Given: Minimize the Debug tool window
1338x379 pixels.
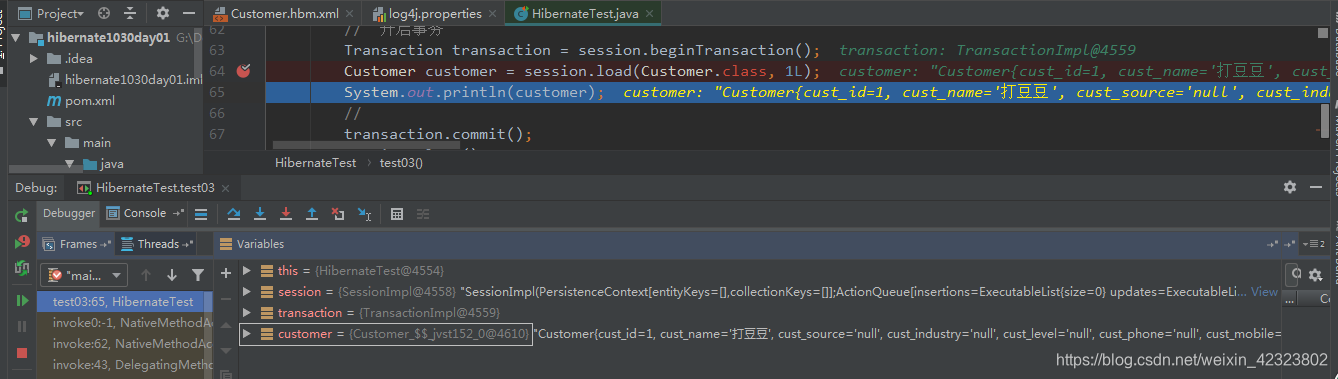Looking at the screenshot, I should pos(1316,187).
